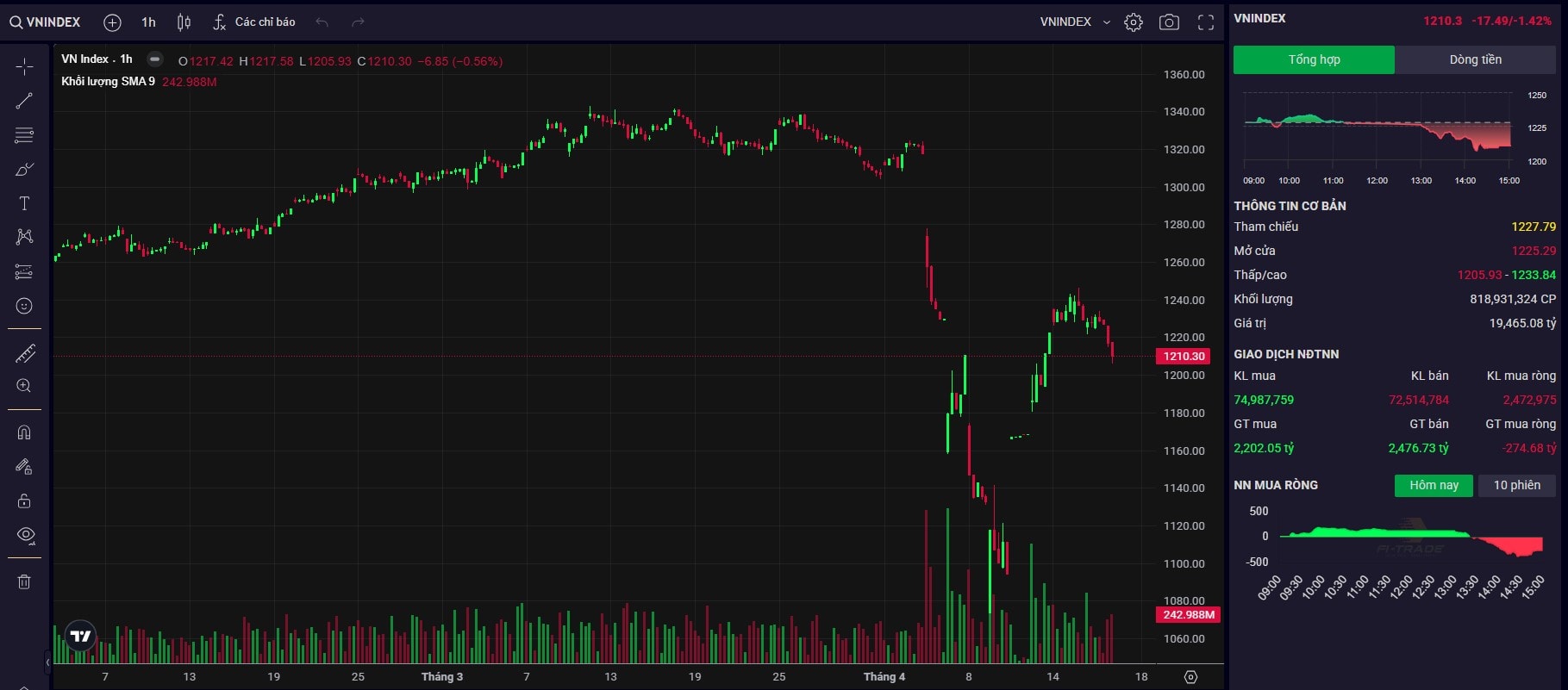Select the brush drawing tool
The width and height of the screenshot is (1568, 690).
24,169
